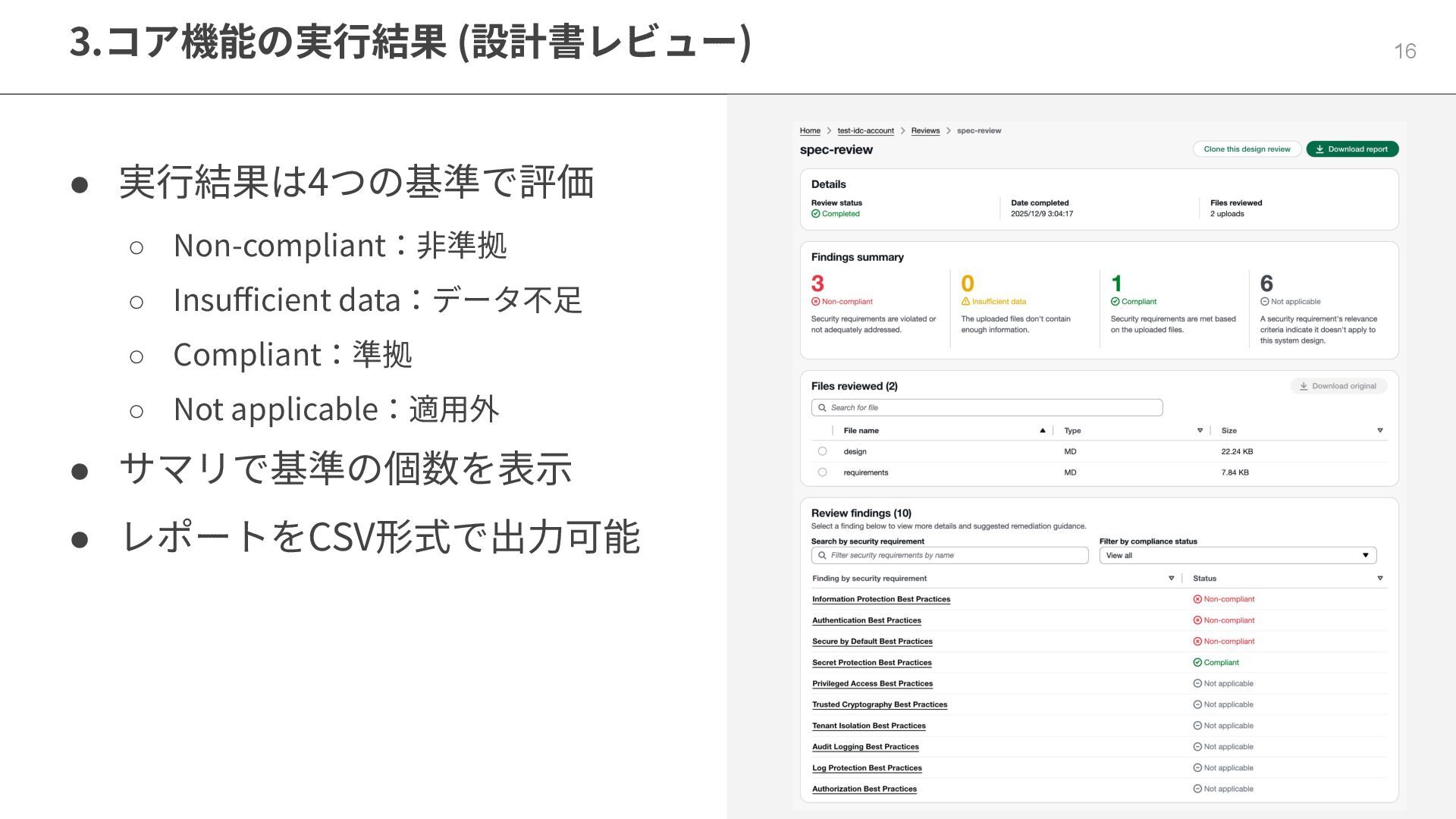Viewport: 1456px width, 819px height.
Task: Click the Search for file field
Action: (x=986, y=408)
